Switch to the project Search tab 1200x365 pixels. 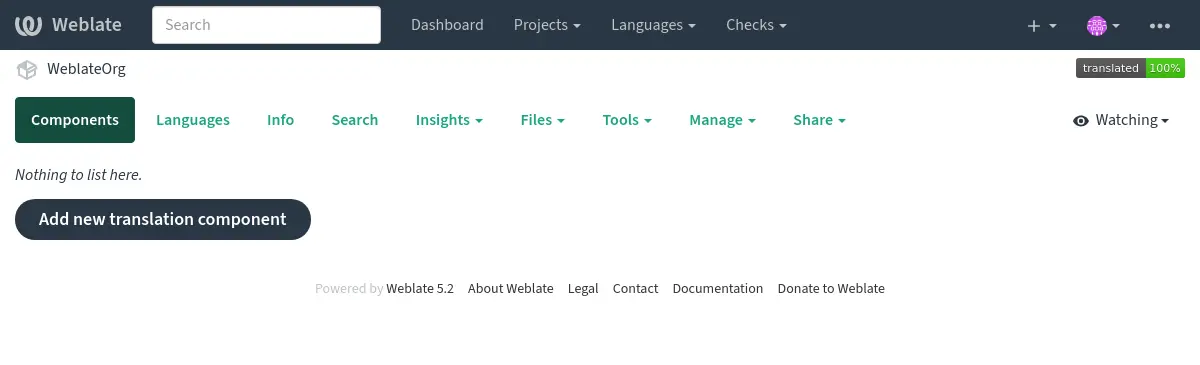pos(355,120)
